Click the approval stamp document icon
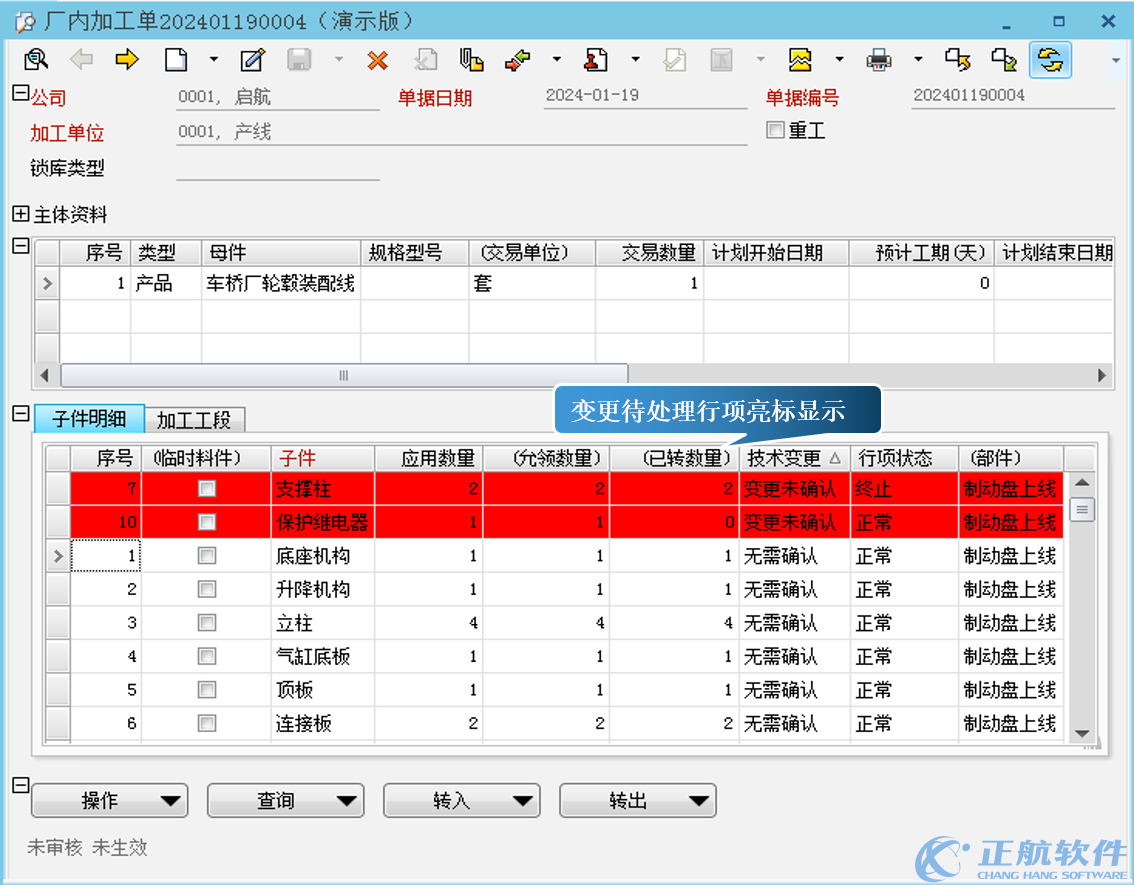 click(596, 59)
